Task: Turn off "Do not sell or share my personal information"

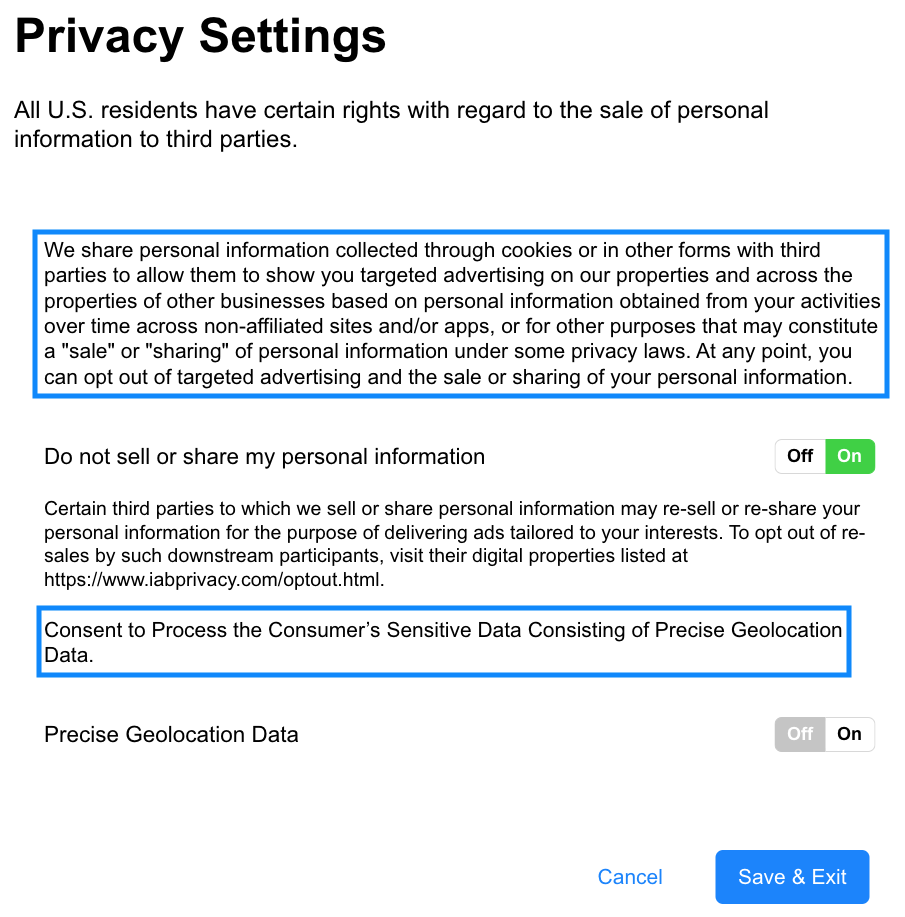Action: [799, 456]
